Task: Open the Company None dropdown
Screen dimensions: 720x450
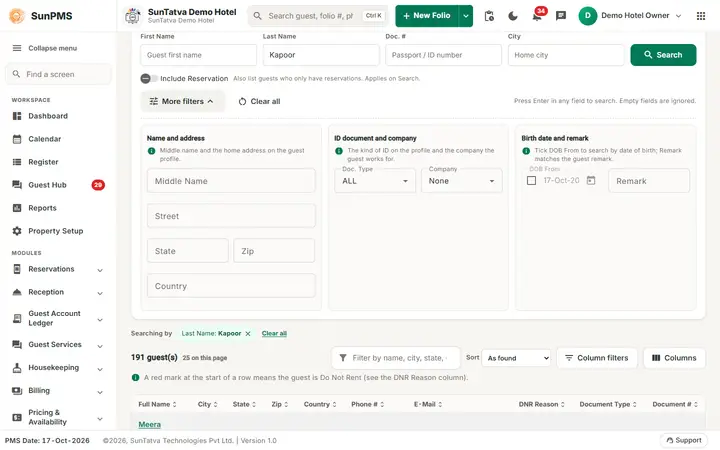Action: [x=461, y=181]
